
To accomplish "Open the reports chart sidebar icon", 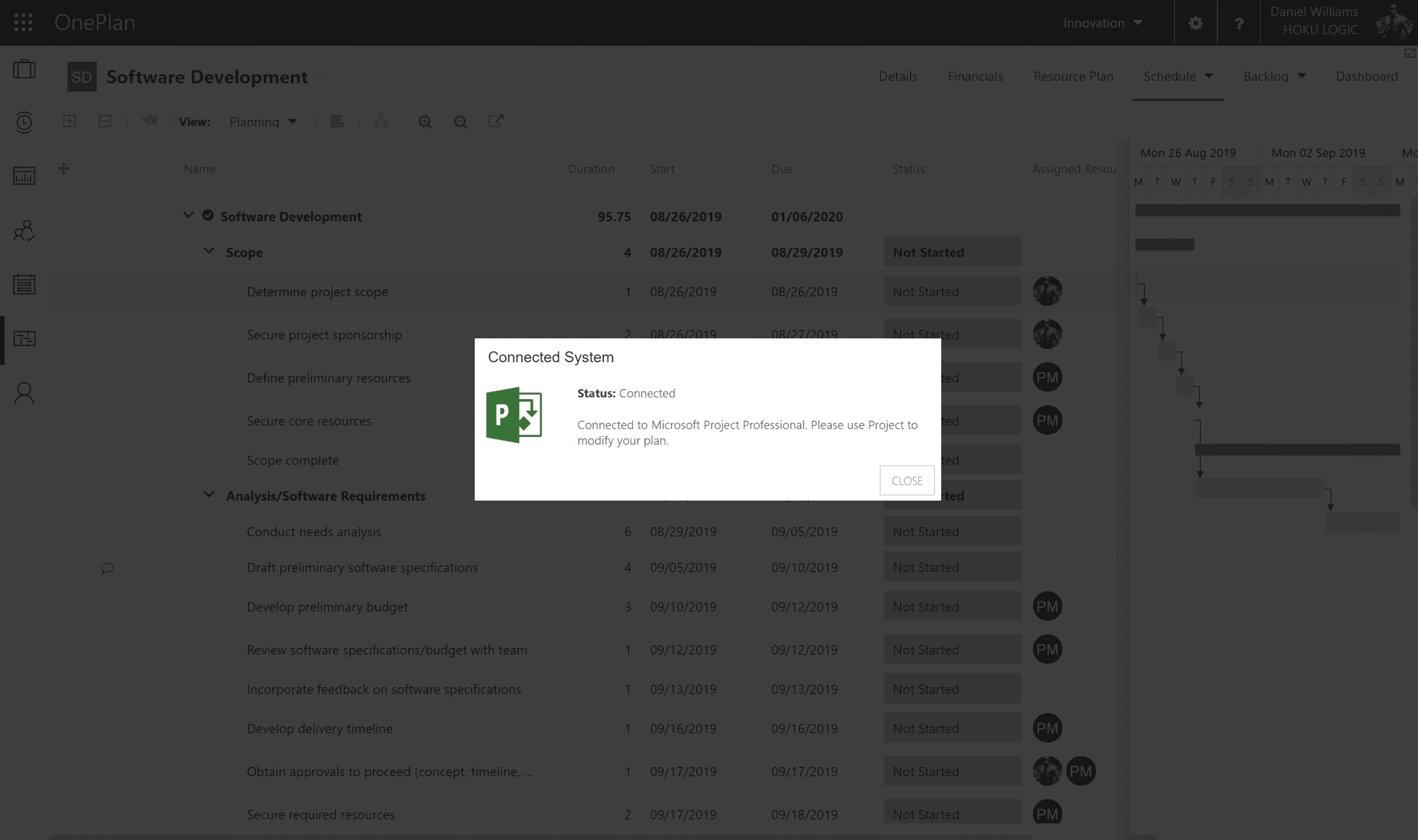I will (x=24, y=176).
